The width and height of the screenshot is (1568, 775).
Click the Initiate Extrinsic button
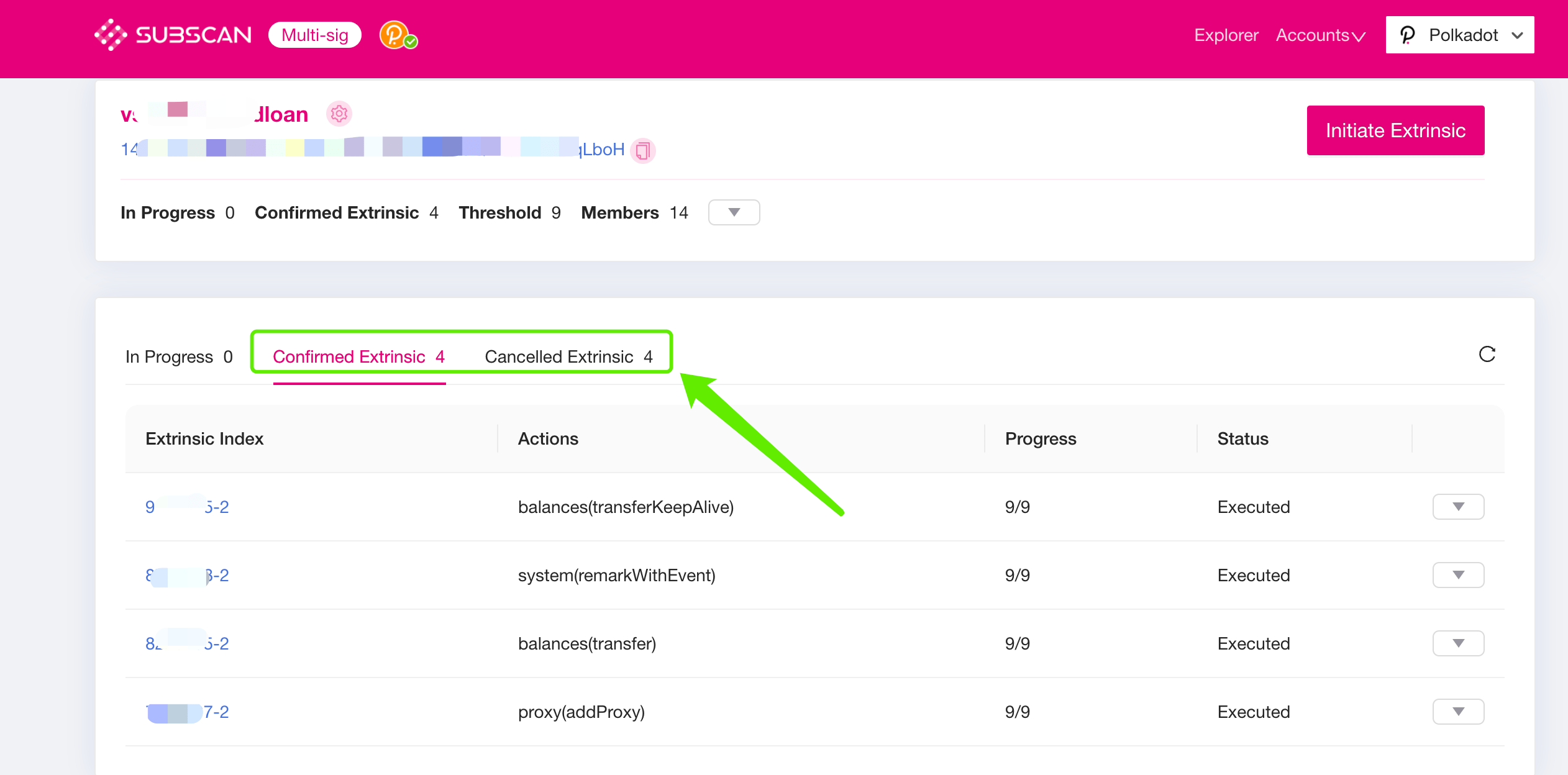(x=1395, y=130)
